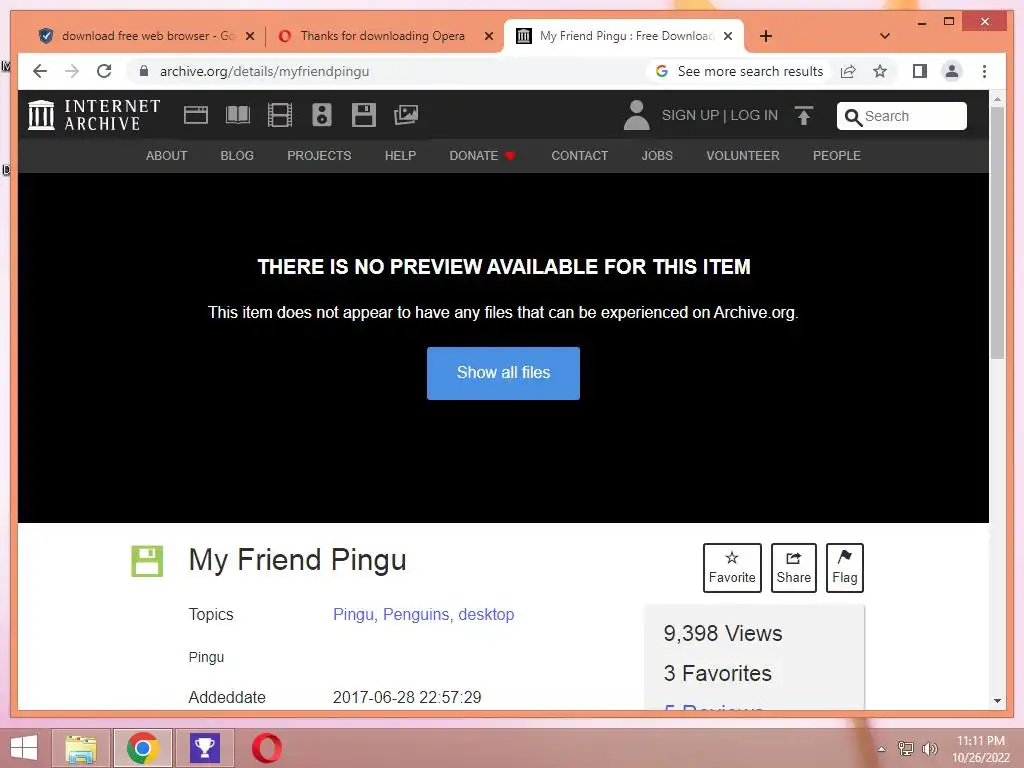Viewport: 1024px width, 768px height.
Task: Open the HELP menu item
Action: 400,155
